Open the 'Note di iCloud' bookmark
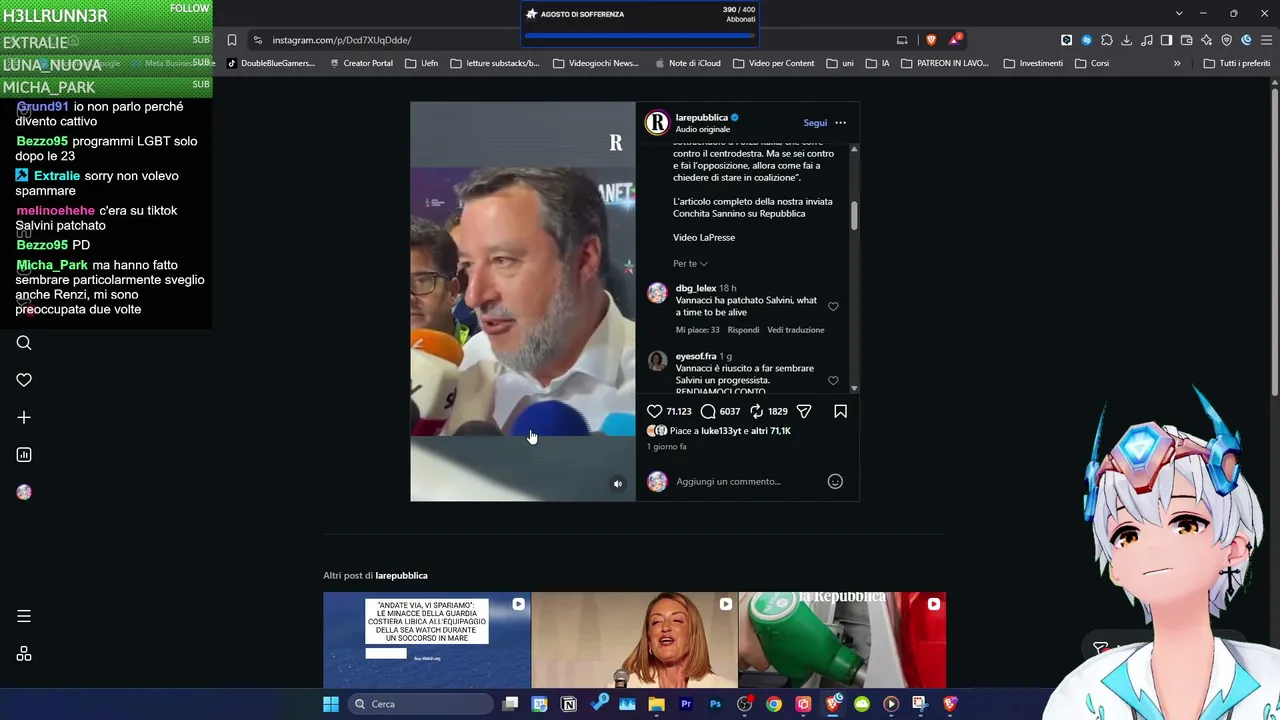Image resolution: width=1280 pixels, height=720 pixels. (x=687, y=63)
